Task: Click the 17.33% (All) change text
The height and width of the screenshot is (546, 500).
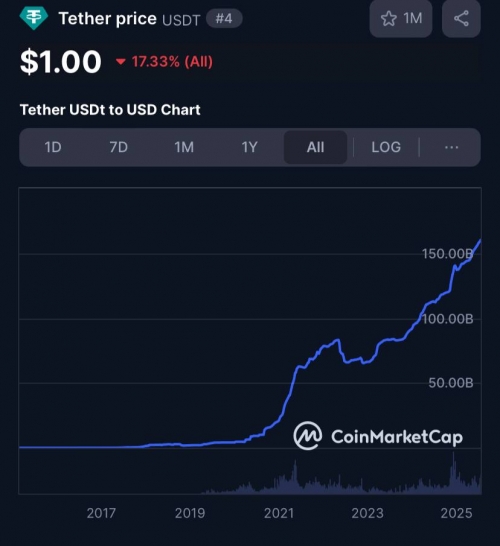Action: [x=172, y=62]
